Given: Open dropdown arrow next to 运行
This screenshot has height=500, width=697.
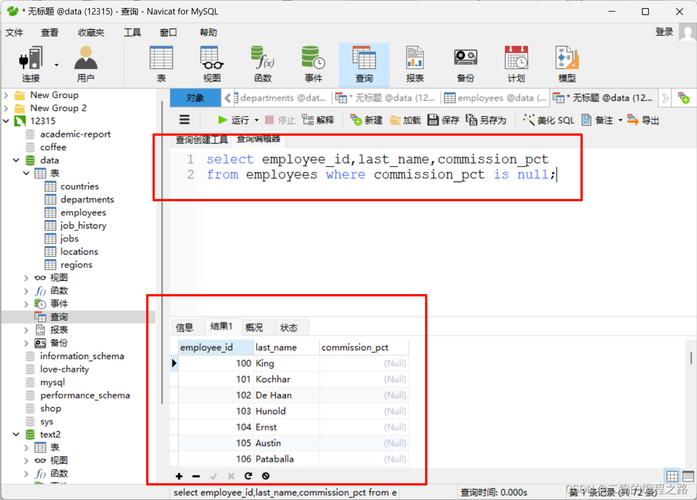Looking at the screenshot, I should (256, 120).
